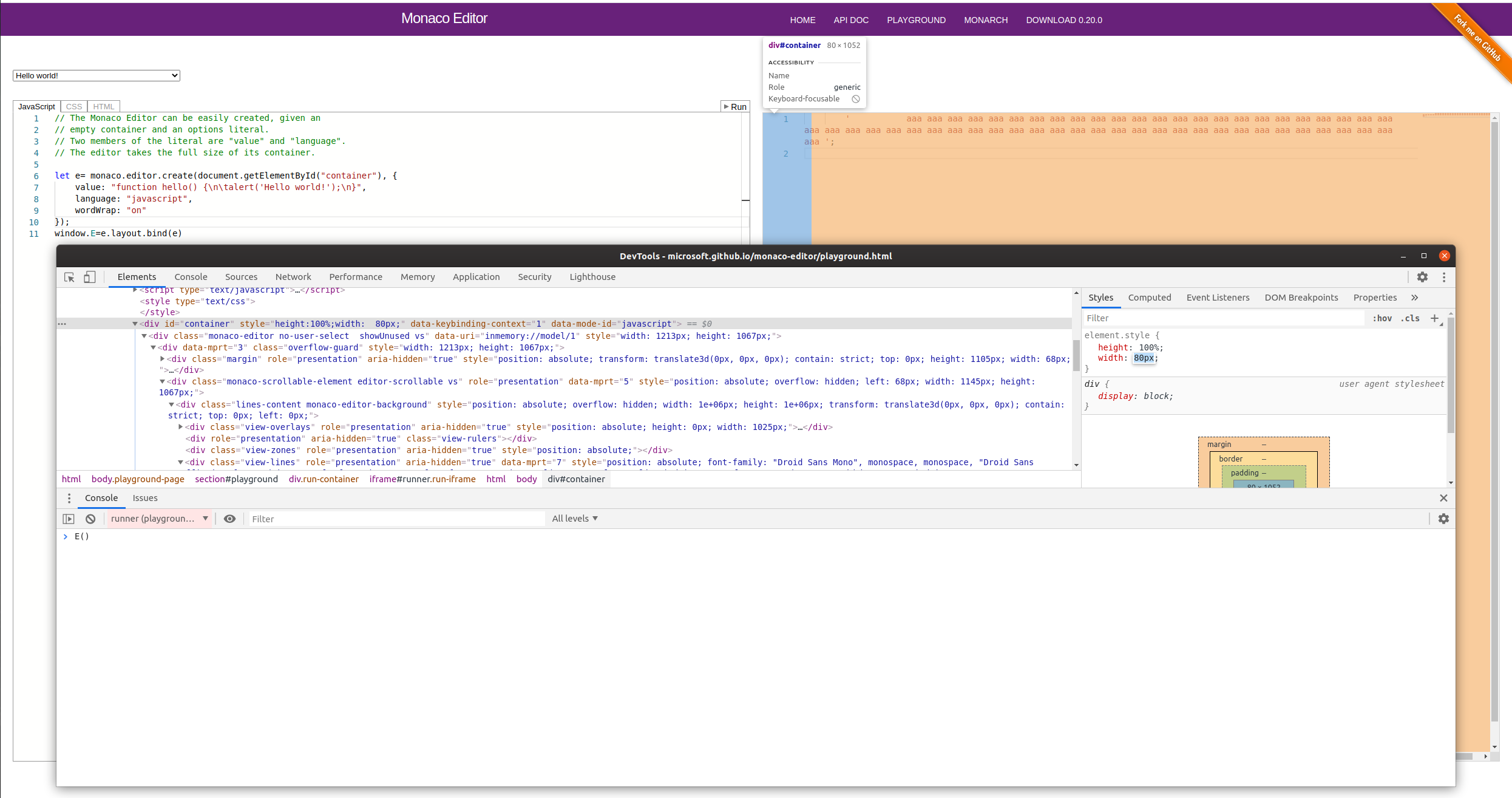The height and width of the screenshot is (798, 1512).
Task: Open the MONARCH navigation link
Action: [x=985, y=20]
